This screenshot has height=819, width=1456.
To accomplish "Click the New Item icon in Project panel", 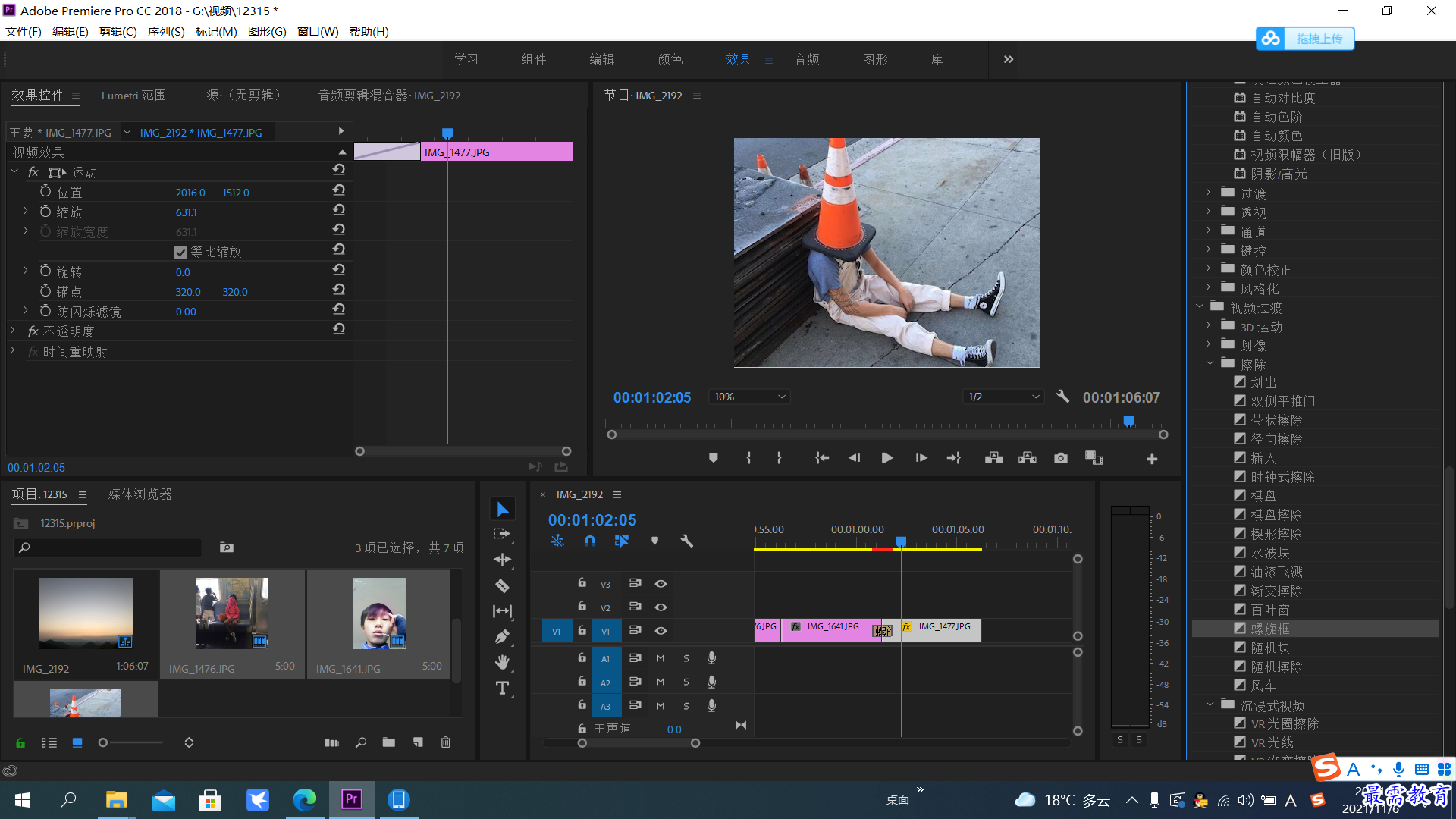I will pyautogui.click(x=418, y=742).
